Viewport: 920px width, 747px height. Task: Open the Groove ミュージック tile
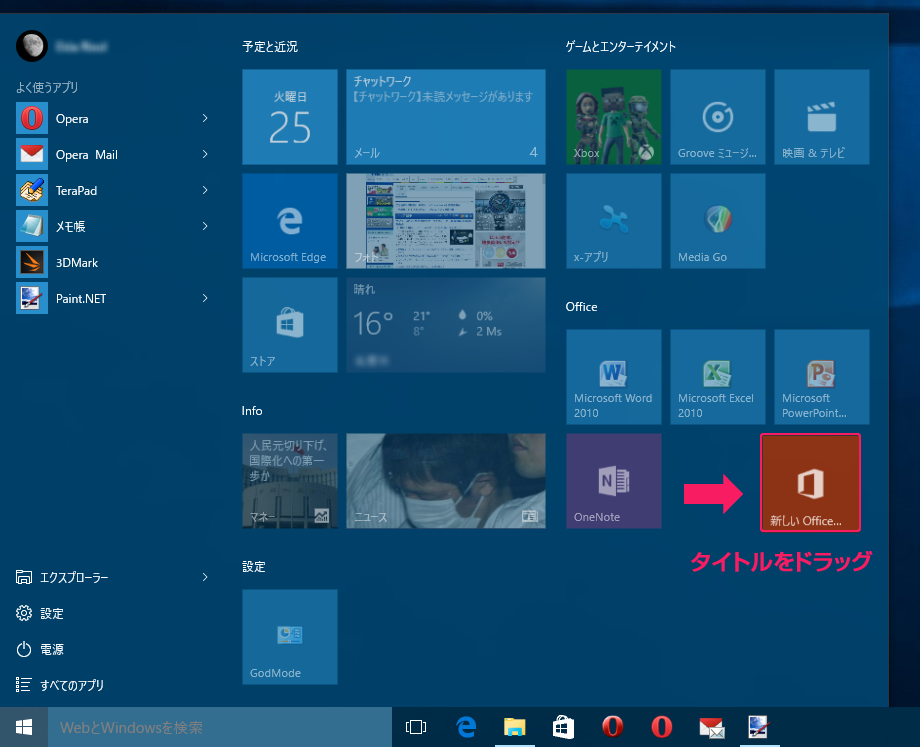click(x=718, y=117)
